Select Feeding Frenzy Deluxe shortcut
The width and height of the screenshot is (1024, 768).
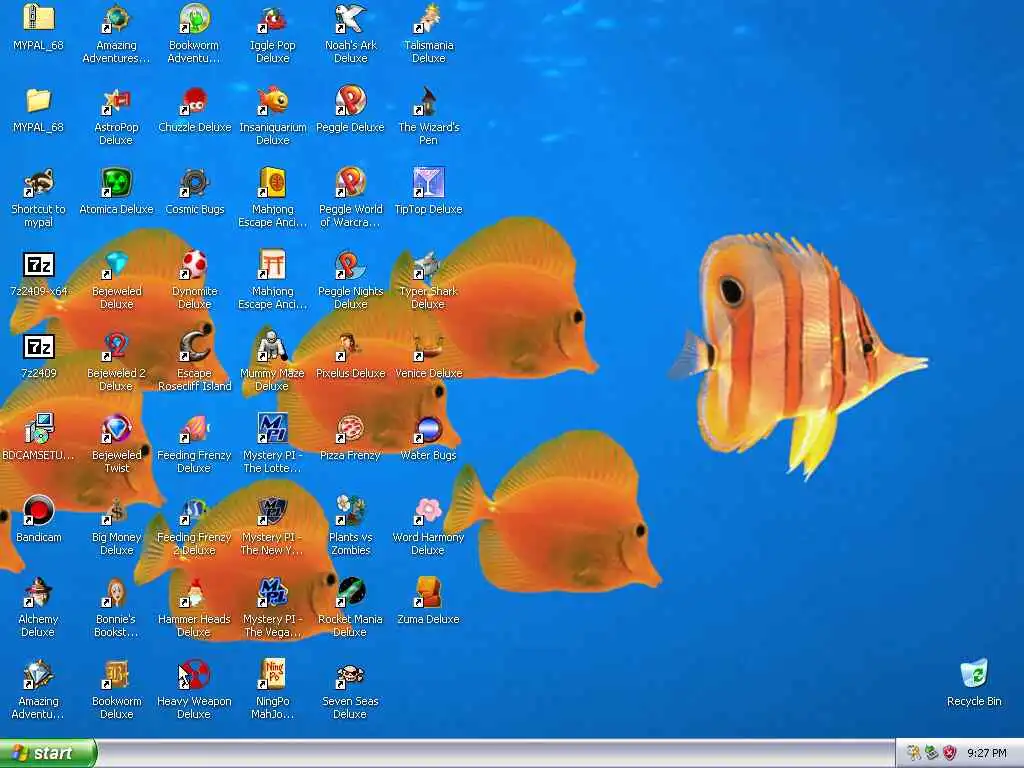pos(194,428)
